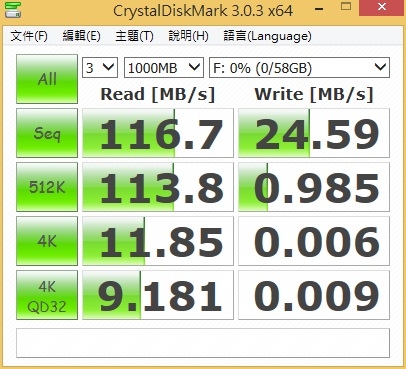Select the 512K write result 0.985

pyautogui.click(x=314, y=187)
